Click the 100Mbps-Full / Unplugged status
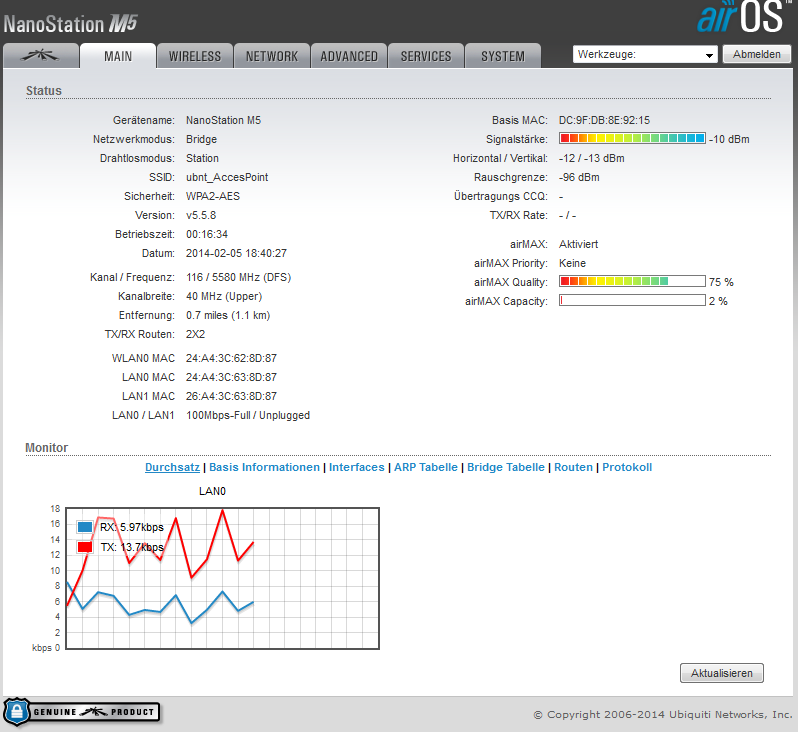This screenshot has width=798, height=732. click(248, 415)
